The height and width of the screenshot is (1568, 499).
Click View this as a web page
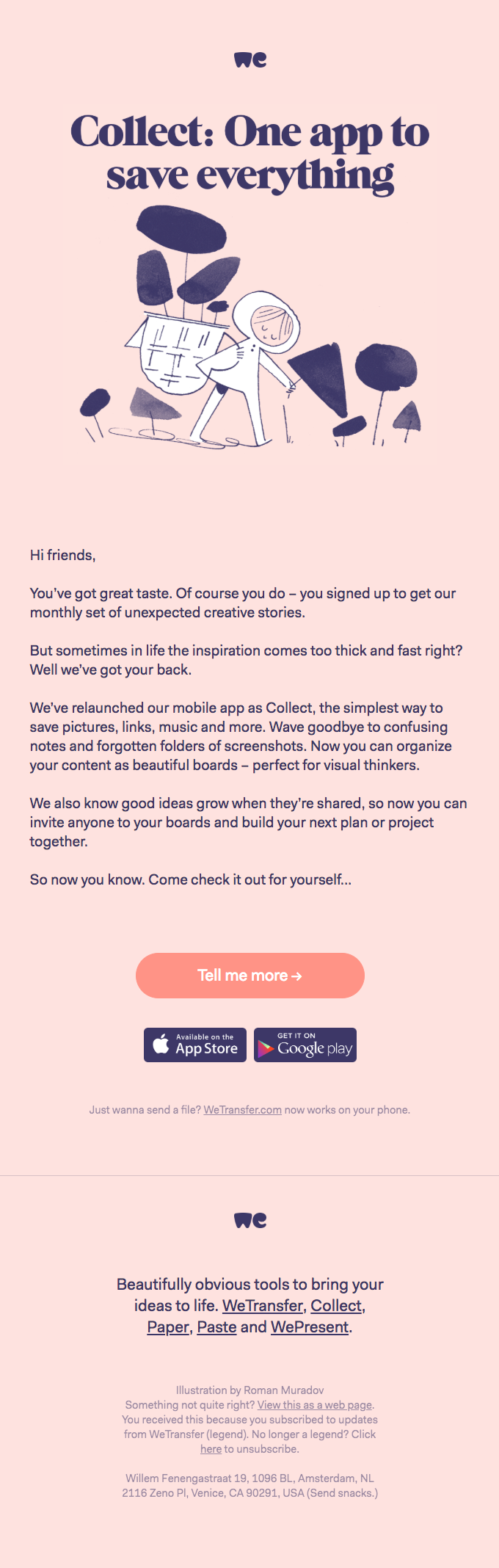(314, 1405)
